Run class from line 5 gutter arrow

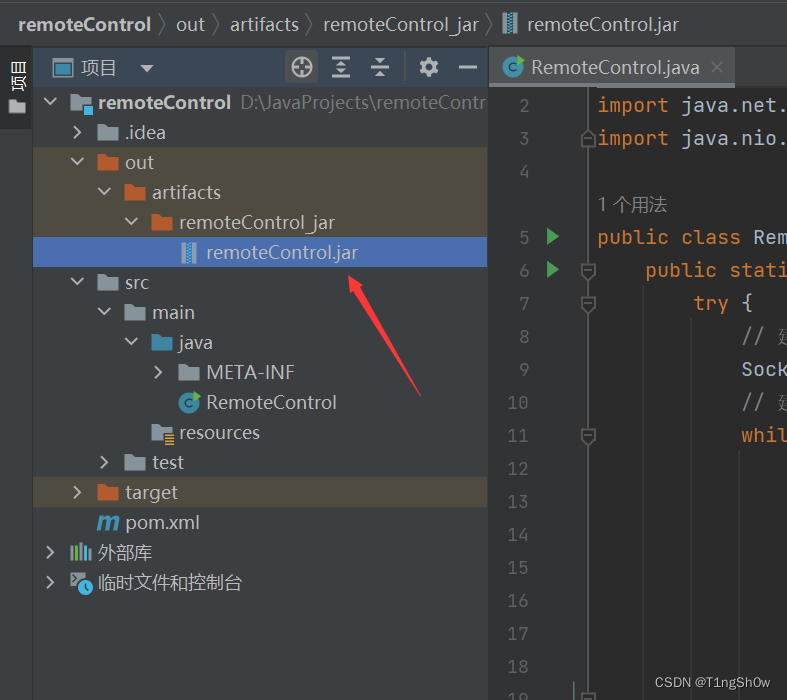552,236
